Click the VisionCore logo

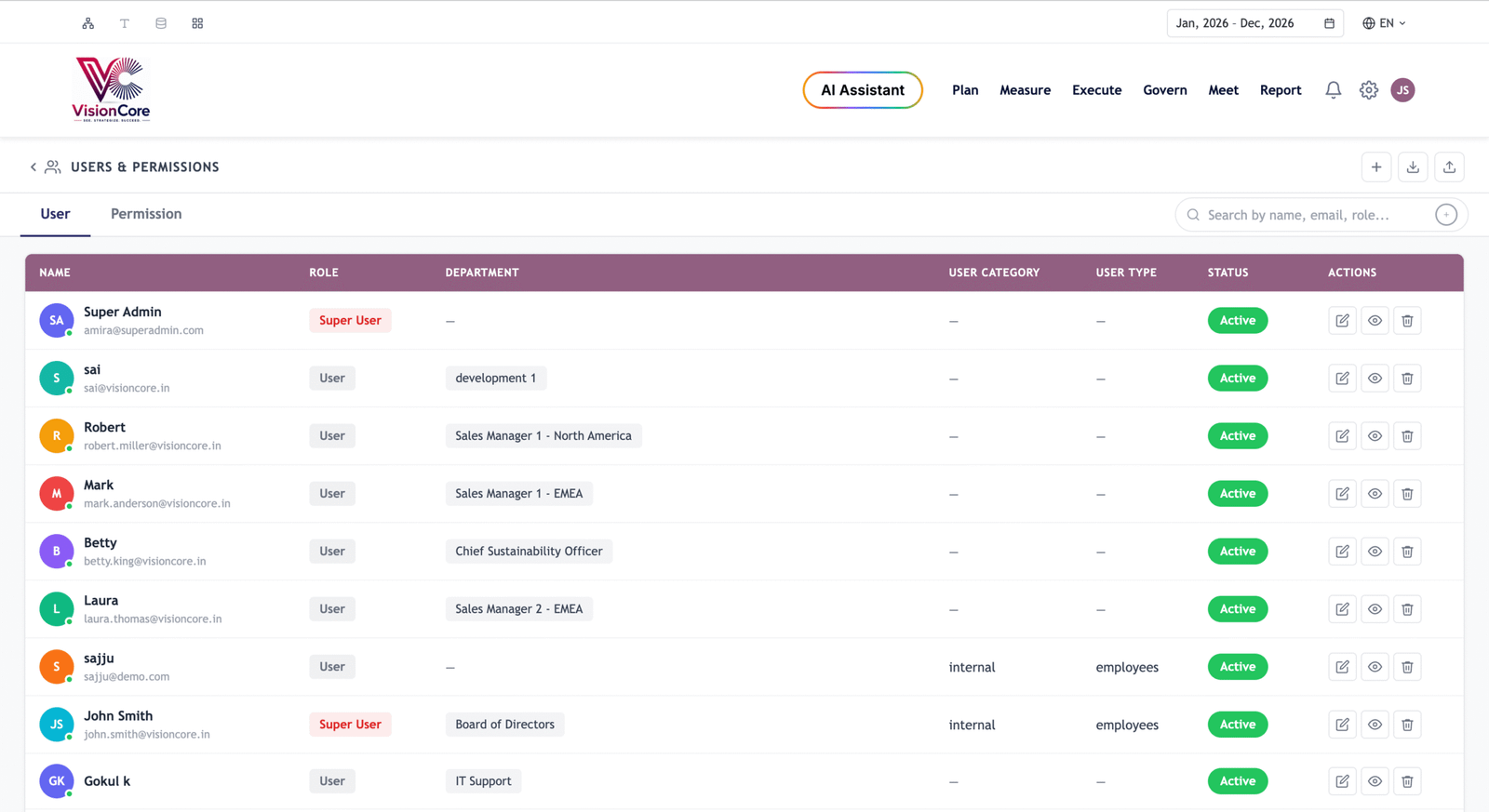coord(112,89)
